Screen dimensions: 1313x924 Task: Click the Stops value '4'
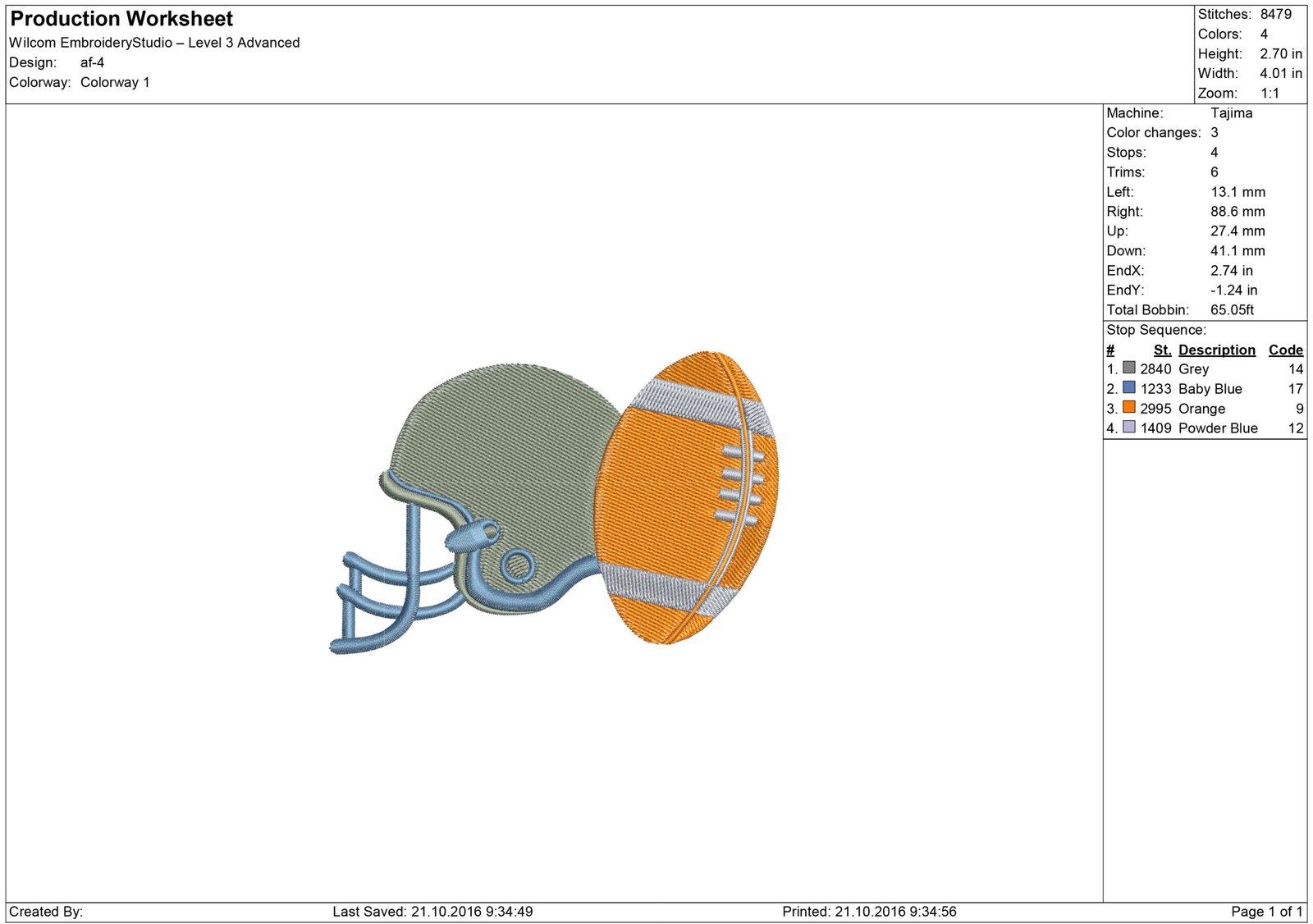[x=1215, y=153]
